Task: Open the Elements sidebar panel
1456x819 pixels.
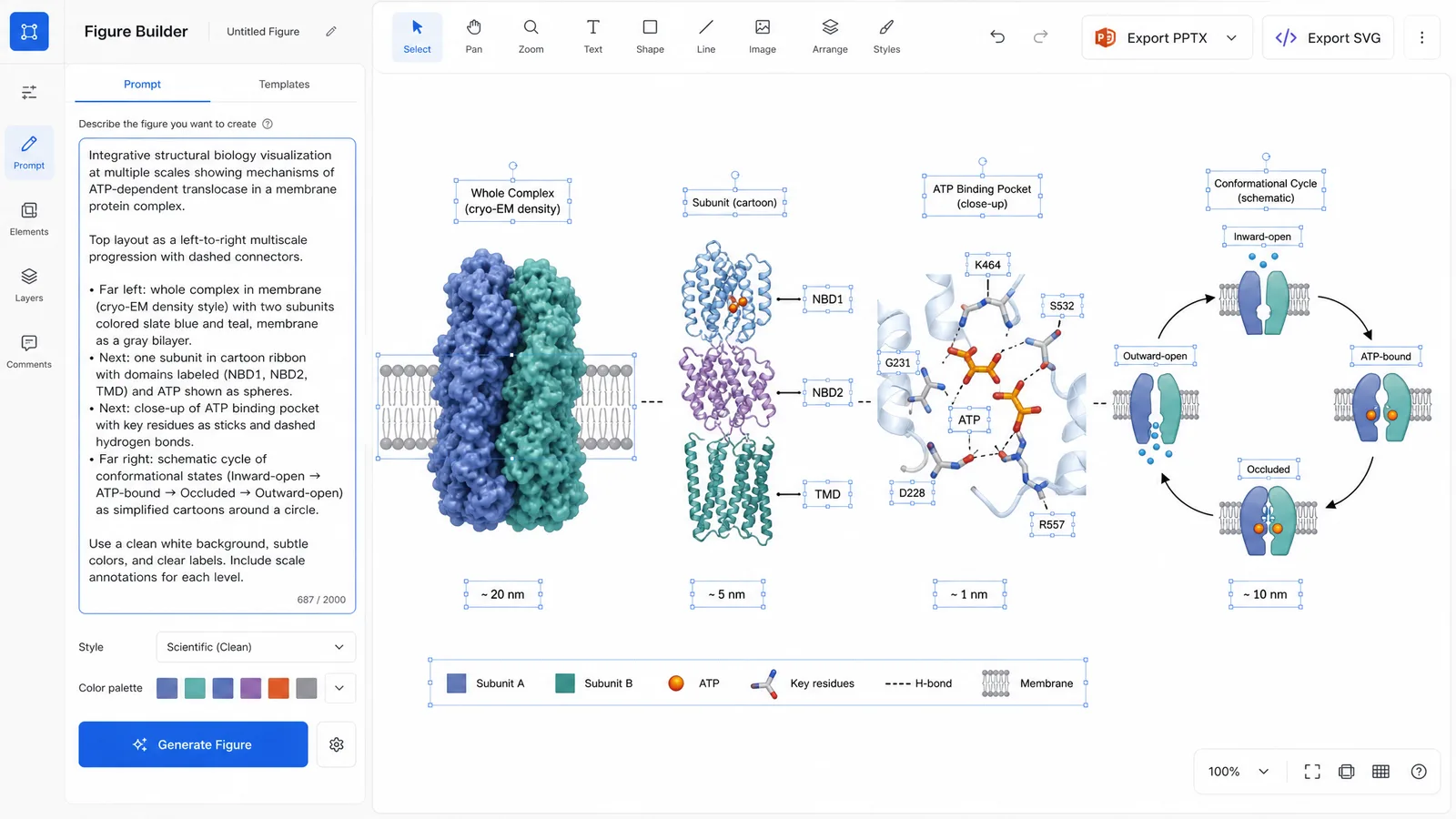Action: (x=29, y=218)
